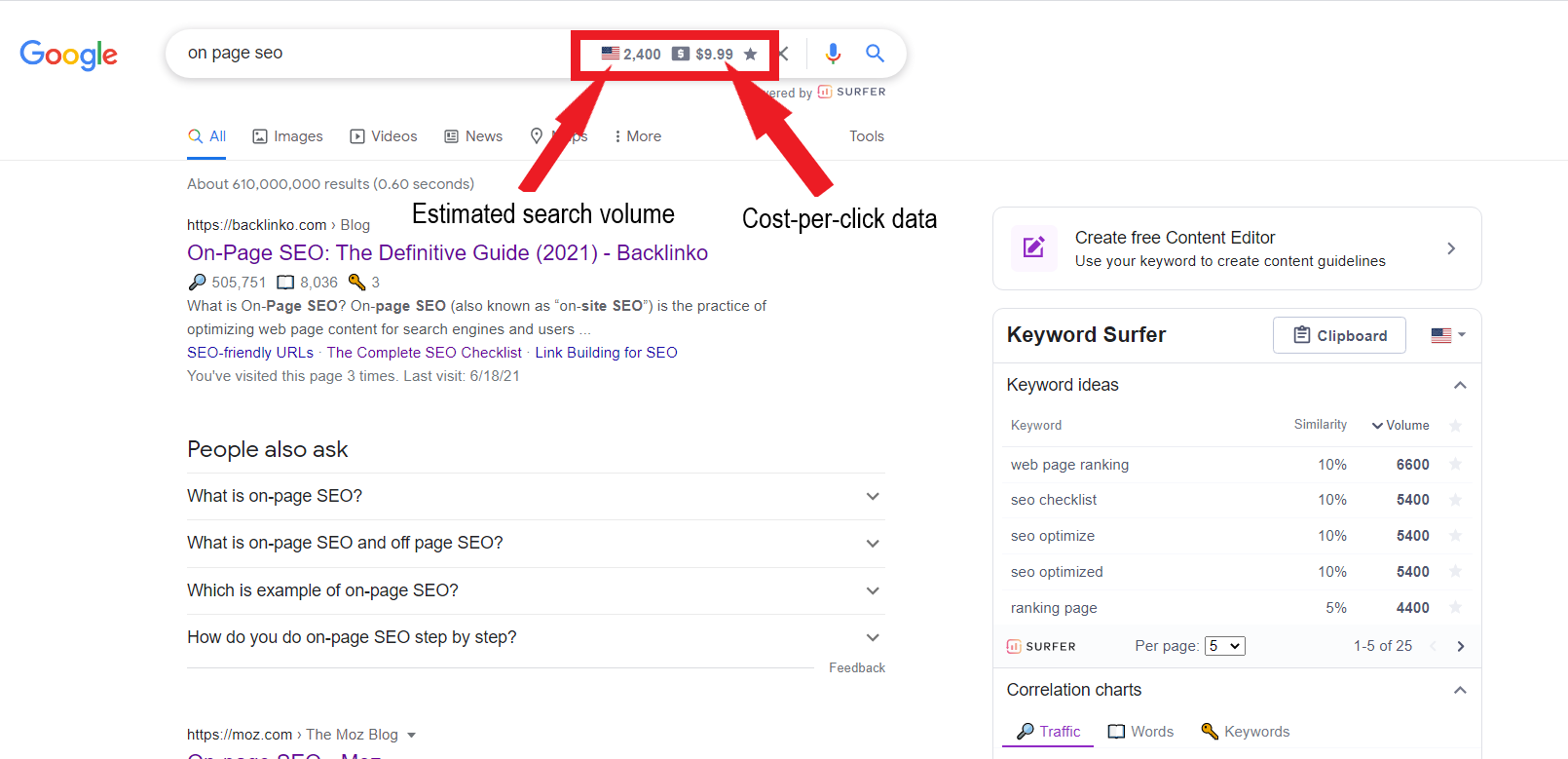
Task: Click the keywords key icon showing 3
Action: click(x=356, y=283)
